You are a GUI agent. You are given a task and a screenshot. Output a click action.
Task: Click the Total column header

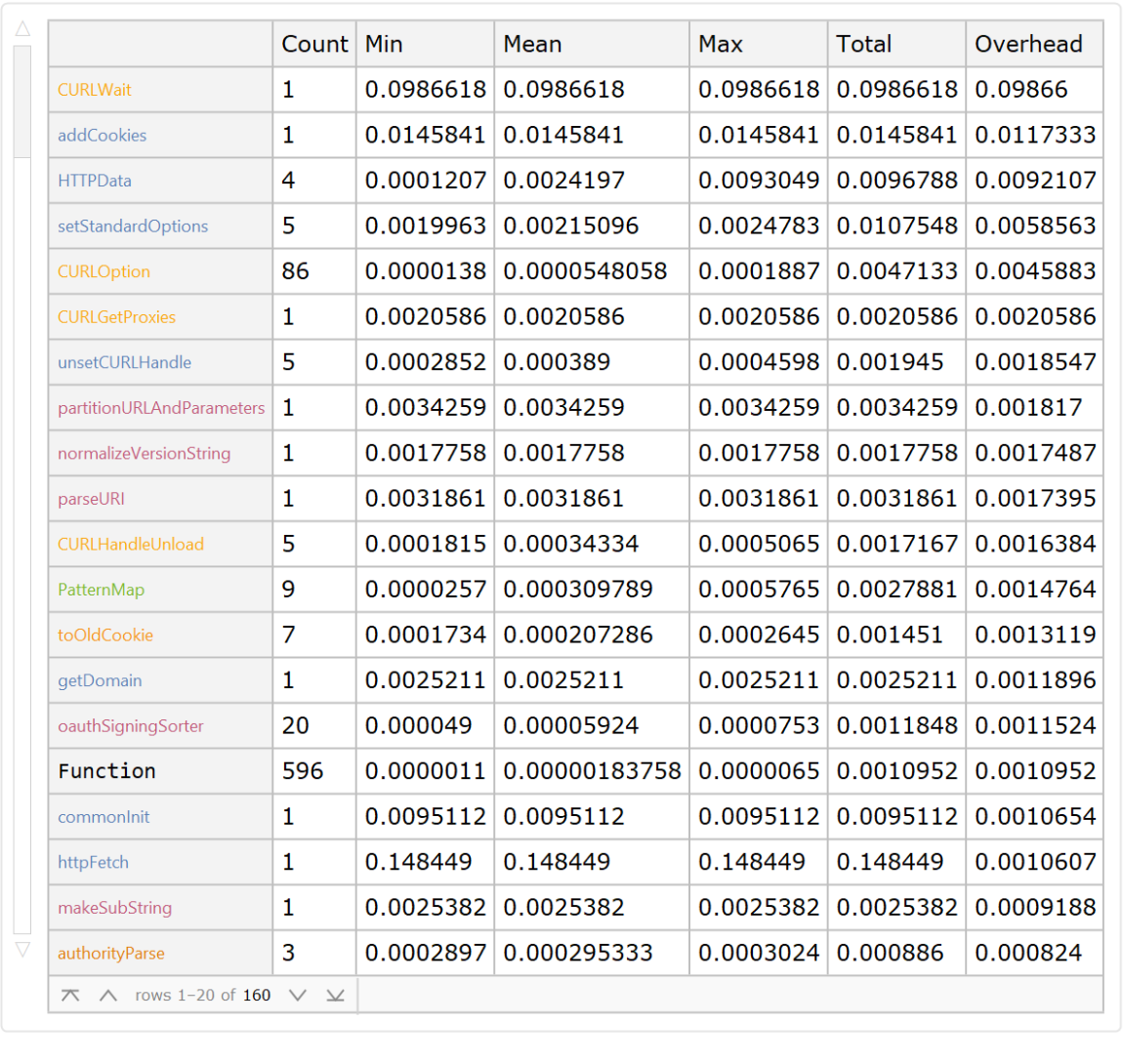[x=864, y=44]
